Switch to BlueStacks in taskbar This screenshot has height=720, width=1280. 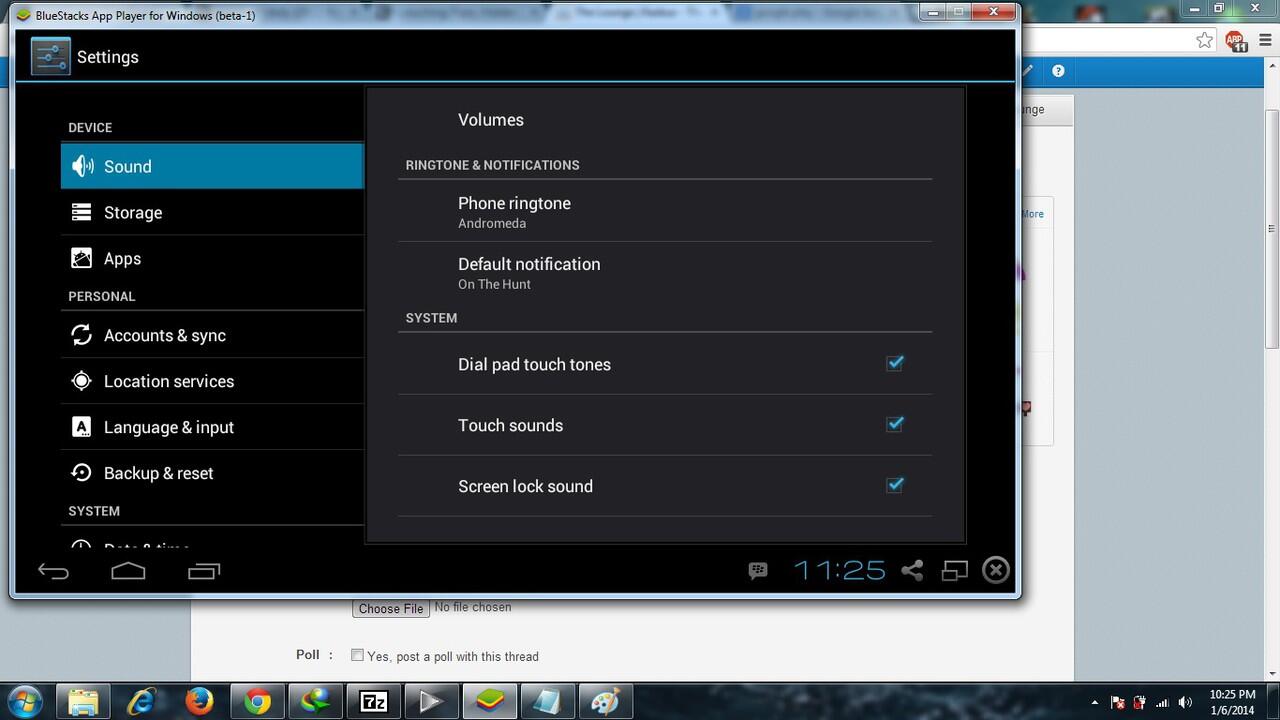point(489,702)
